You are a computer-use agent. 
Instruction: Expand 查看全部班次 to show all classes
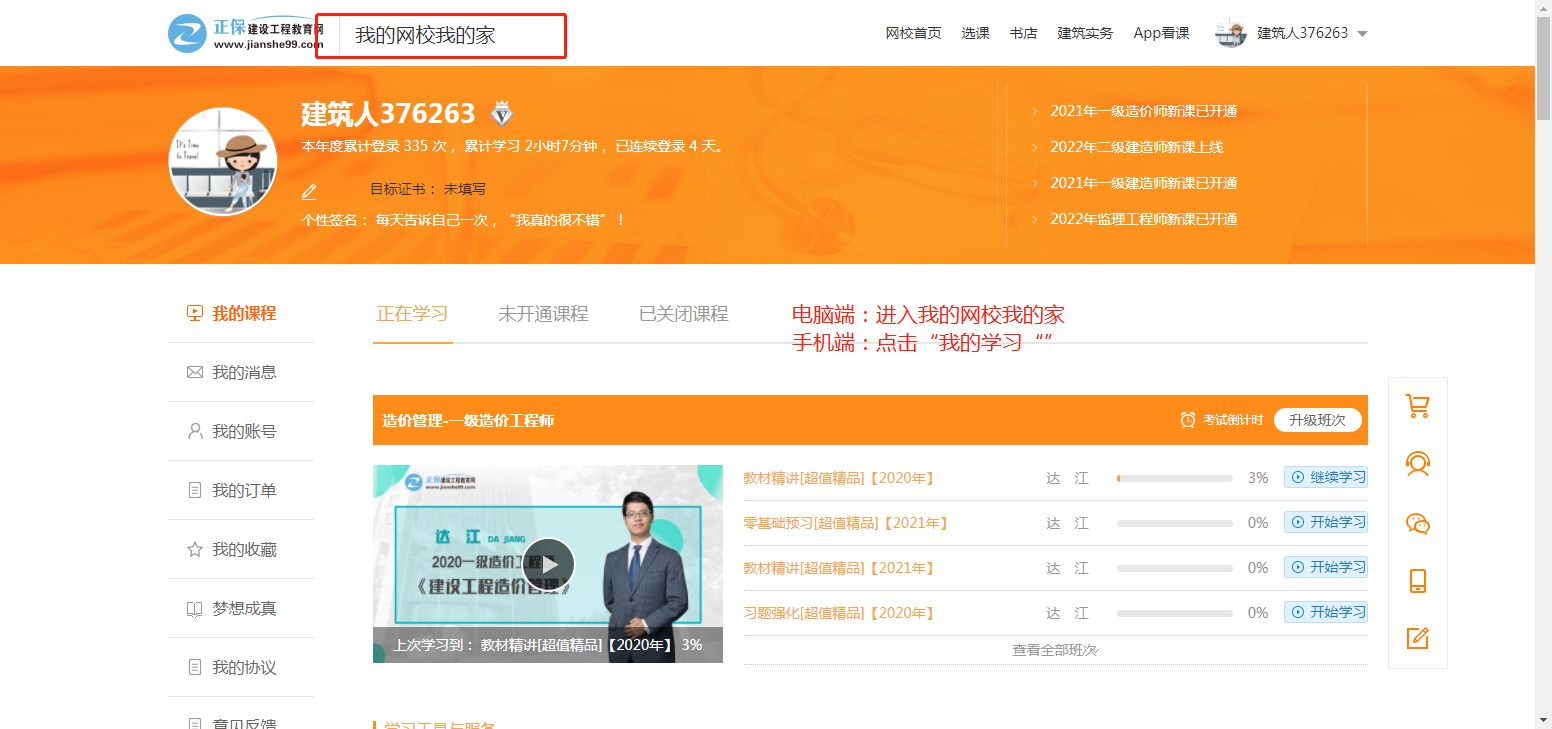(1055, 650)
